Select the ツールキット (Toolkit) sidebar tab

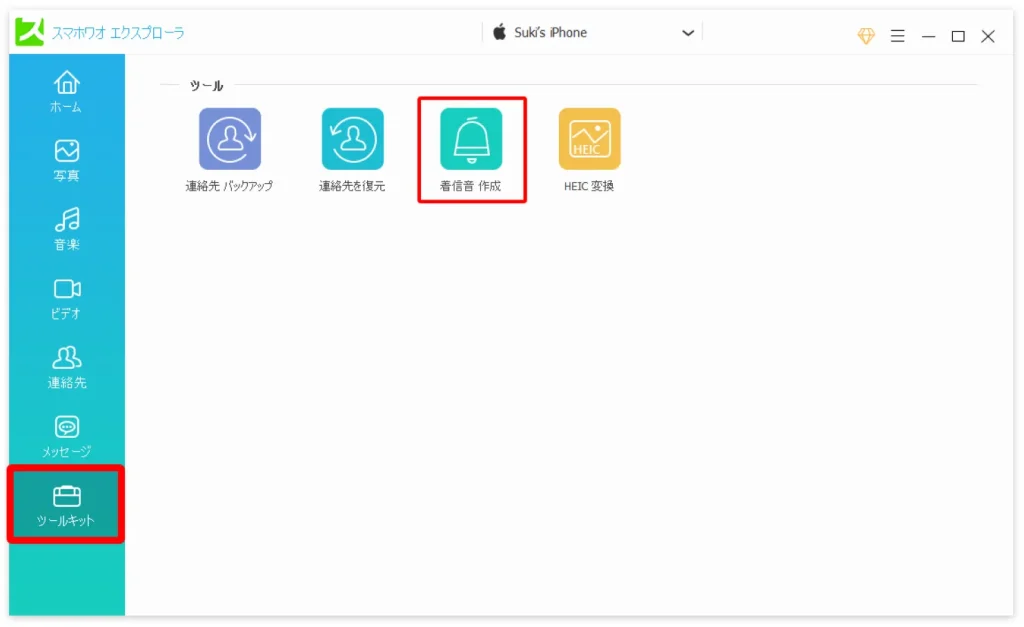[66, 505]
